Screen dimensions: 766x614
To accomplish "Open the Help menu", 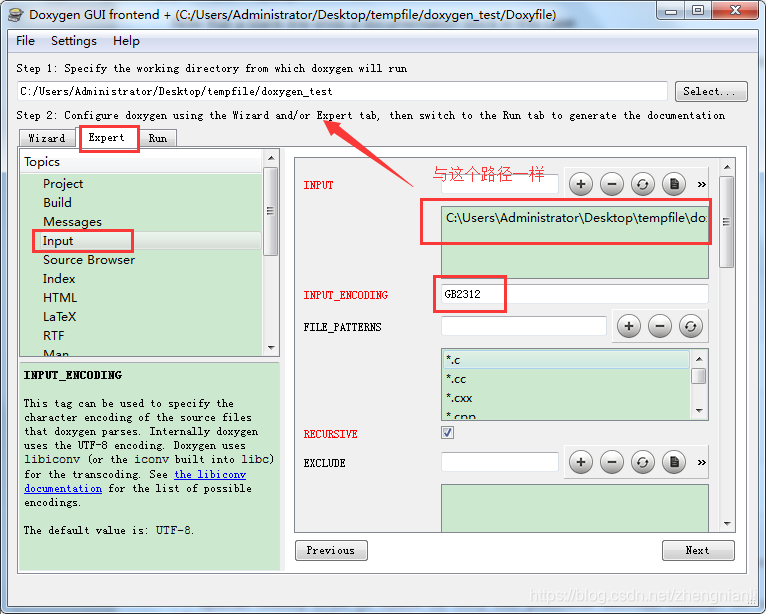I will tap(126, 41).
